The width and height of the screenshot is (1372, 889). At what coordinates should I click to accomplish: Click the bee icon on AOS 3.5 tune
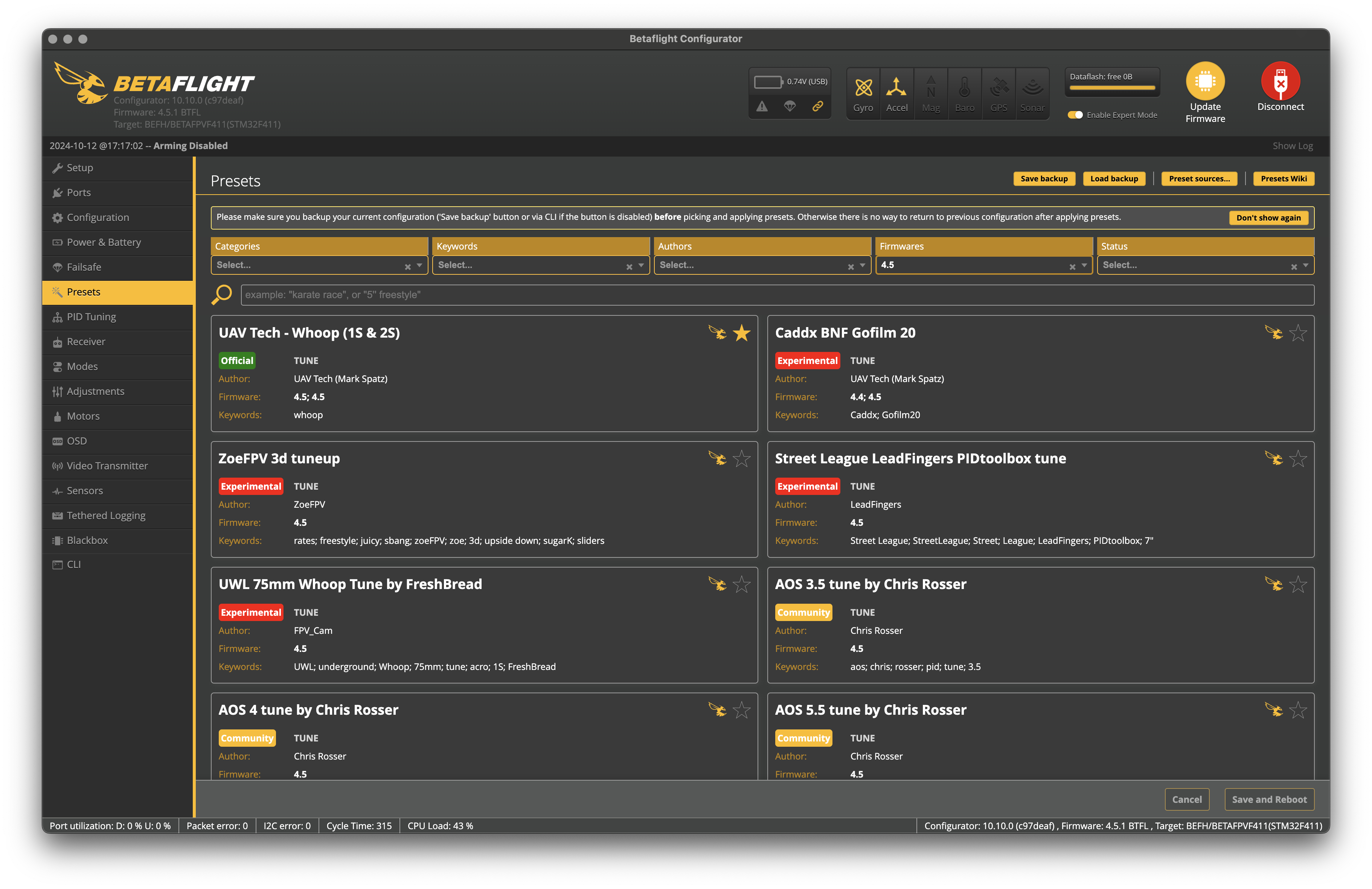pos(1273,584)
